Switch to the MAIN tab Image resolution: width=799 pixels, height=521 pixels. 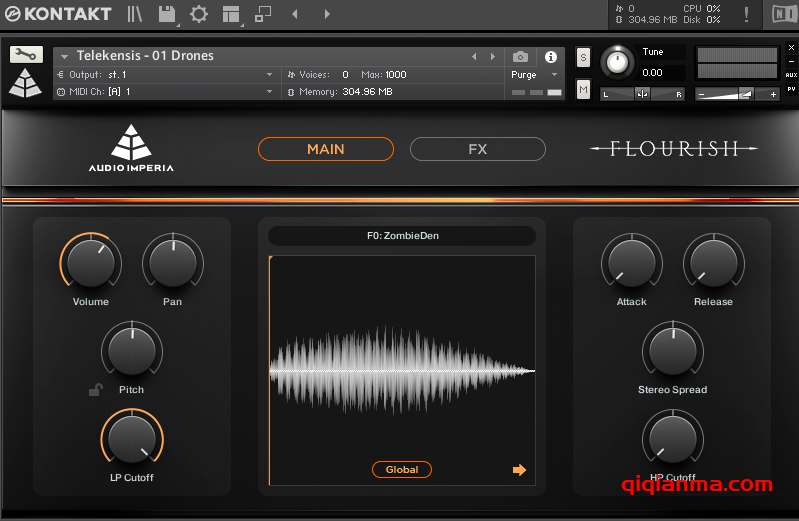(x=325, y=149)
